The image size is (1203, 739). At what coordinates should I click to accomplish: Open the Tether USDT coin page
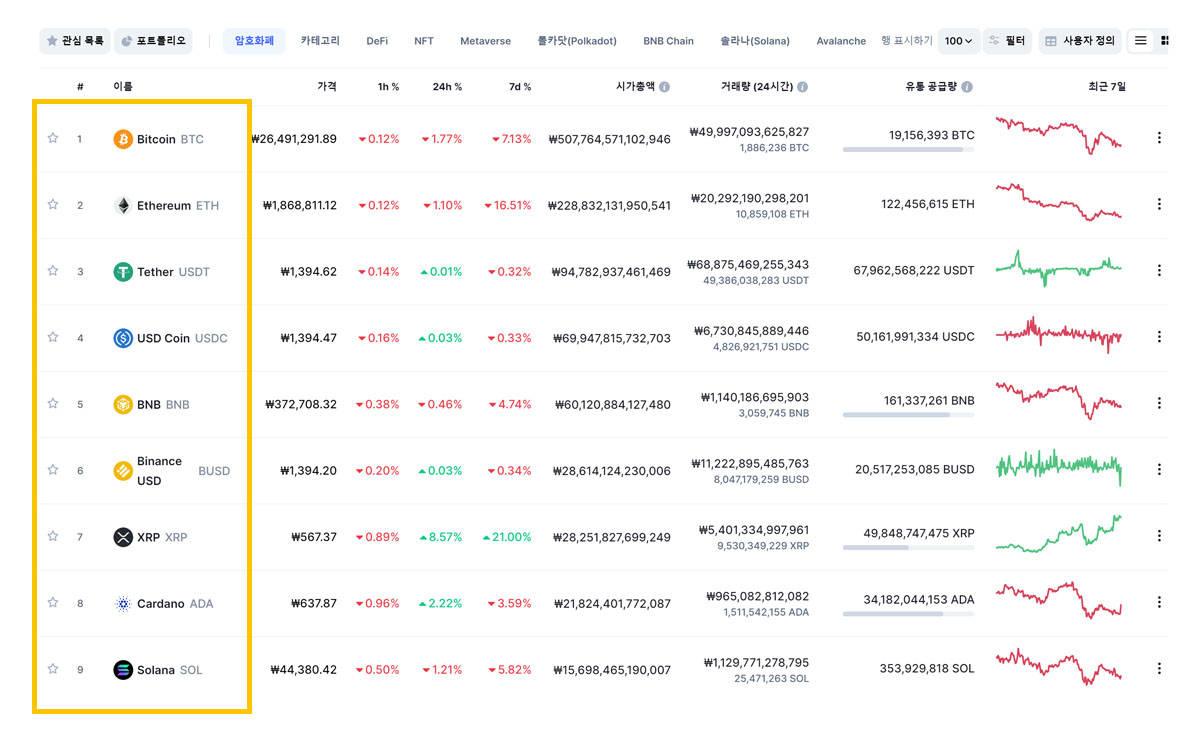pyautogui.click(x=174, y=272)
